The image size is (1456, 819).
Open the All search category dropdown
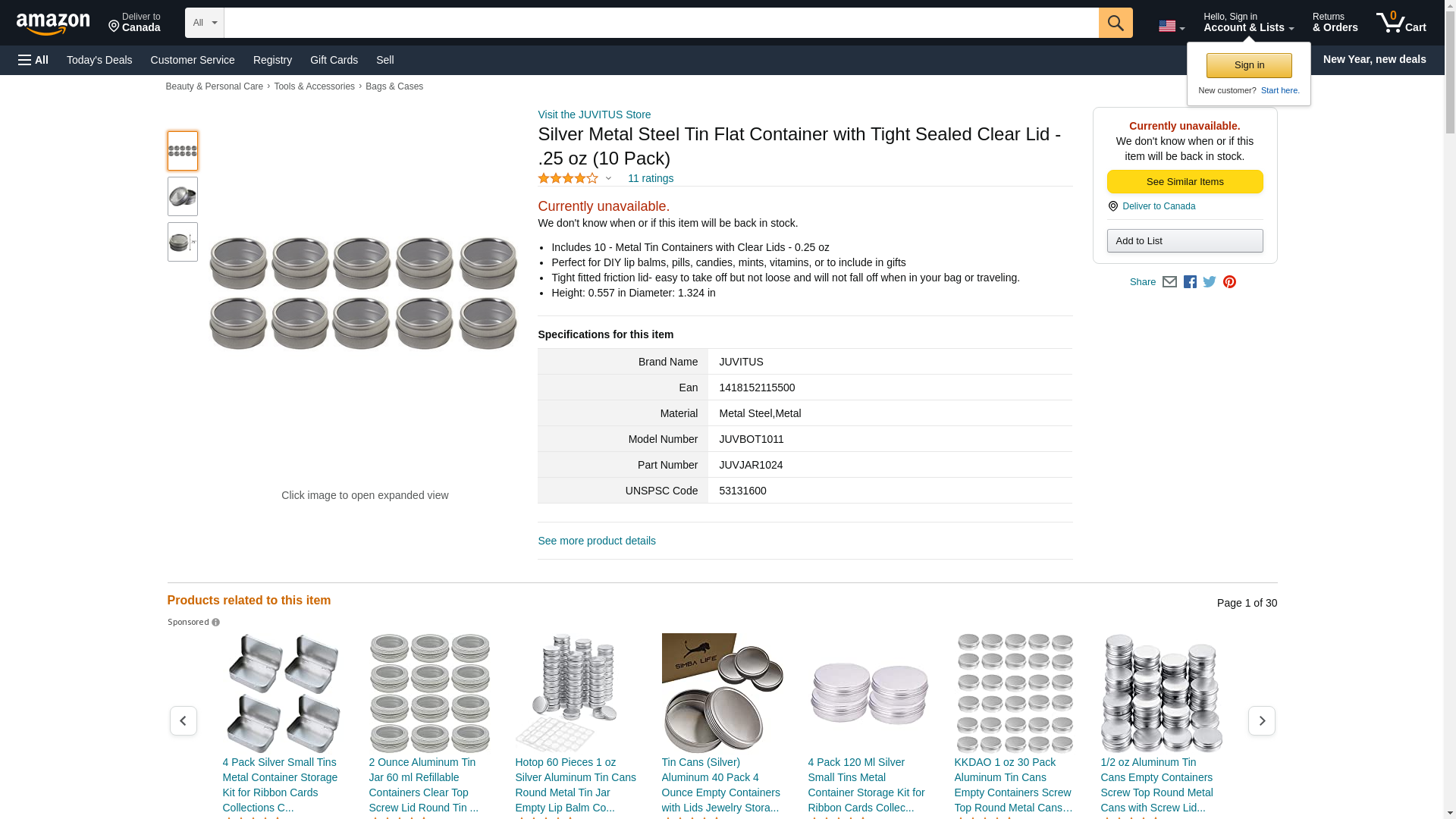click(204, 23)
